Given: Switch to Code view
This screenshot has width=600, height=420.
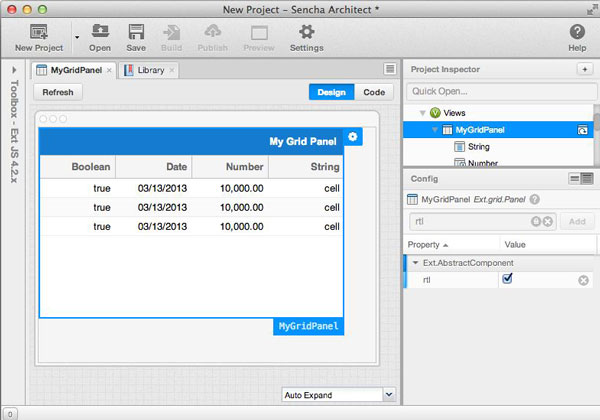Looking at the screenshot, I should coord(374,92).
